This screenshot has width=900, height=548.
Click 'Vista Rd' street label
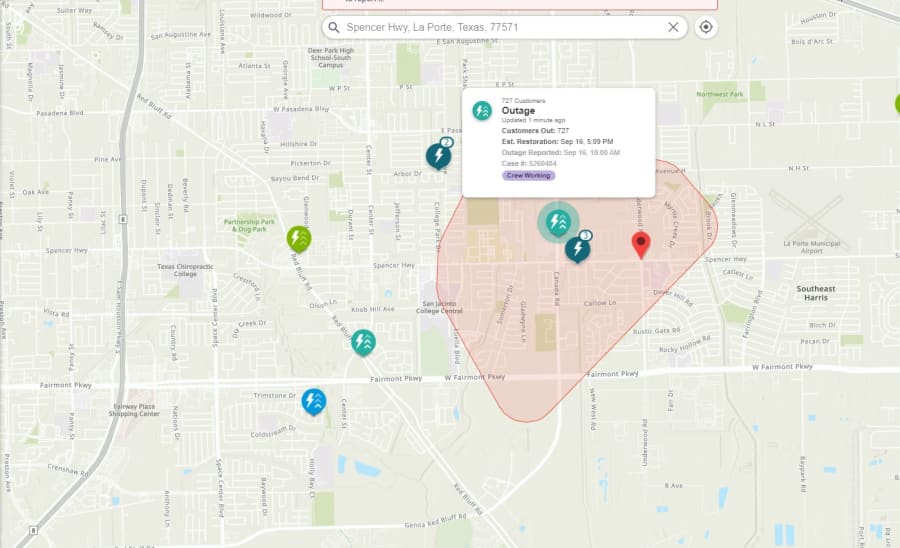point(56,313)
